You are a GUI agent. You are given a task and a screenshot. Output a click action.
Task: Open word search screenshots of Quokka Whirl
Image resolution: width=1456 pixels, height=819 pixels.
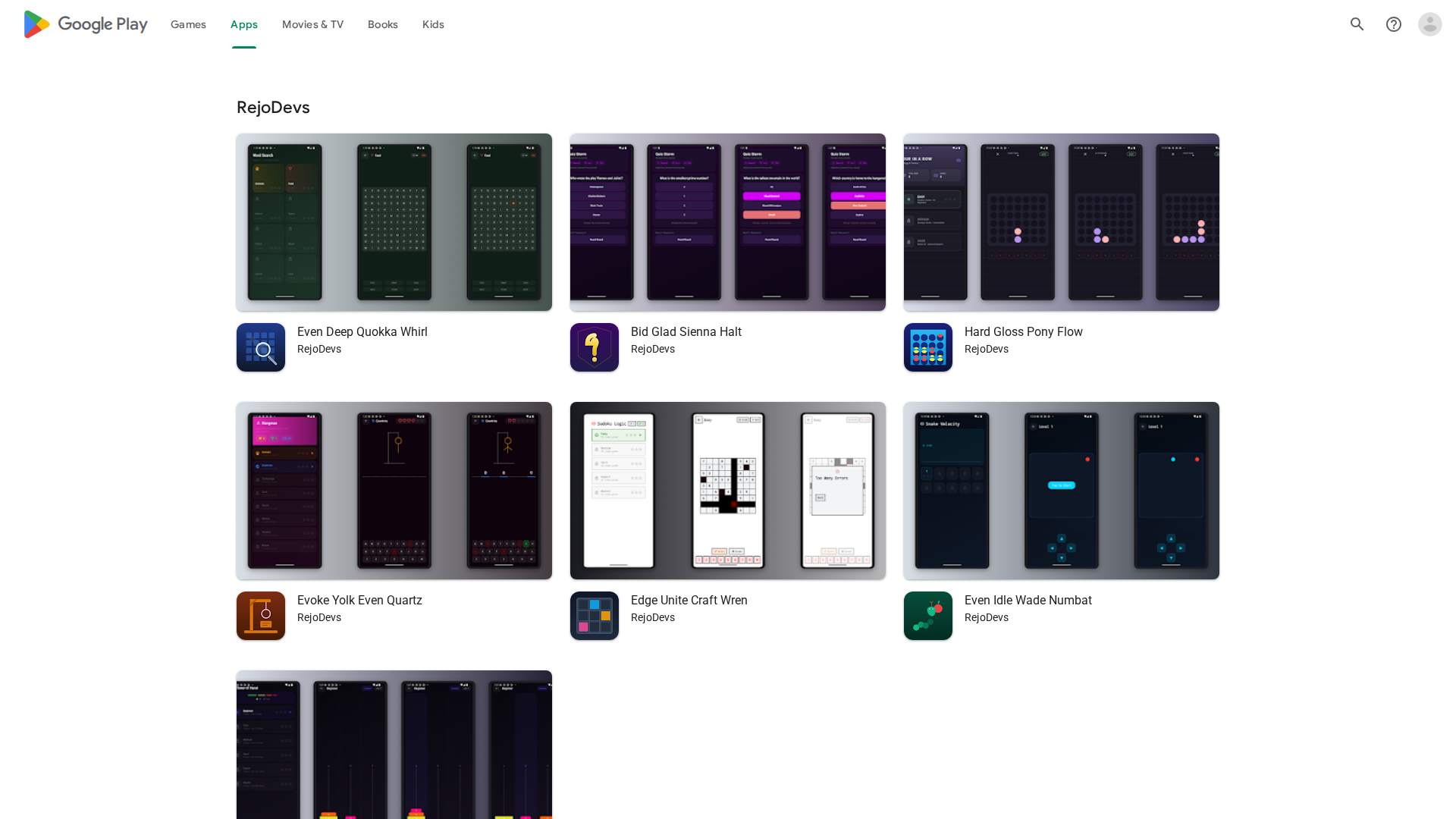394,222
